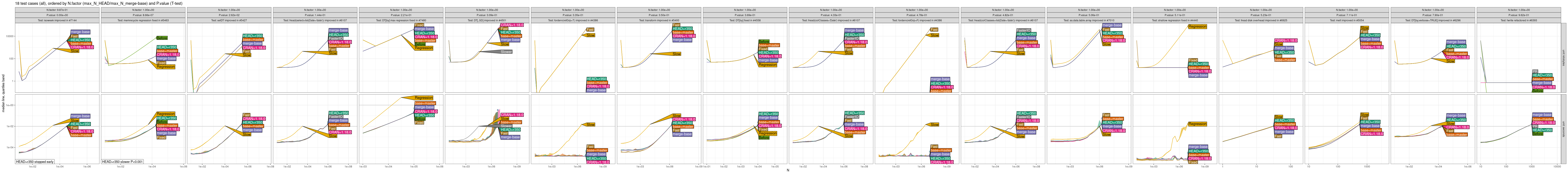Click the 'as.data.table.array improved in #7010' header
Screen dimensions: 1568x174
[1088, 20]
